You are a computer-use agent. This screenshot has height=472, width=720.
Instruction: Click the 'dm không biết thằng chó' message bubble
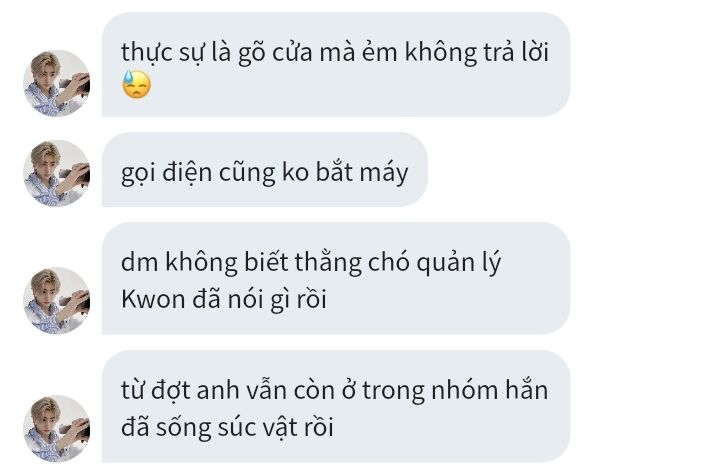click(336, 278)
